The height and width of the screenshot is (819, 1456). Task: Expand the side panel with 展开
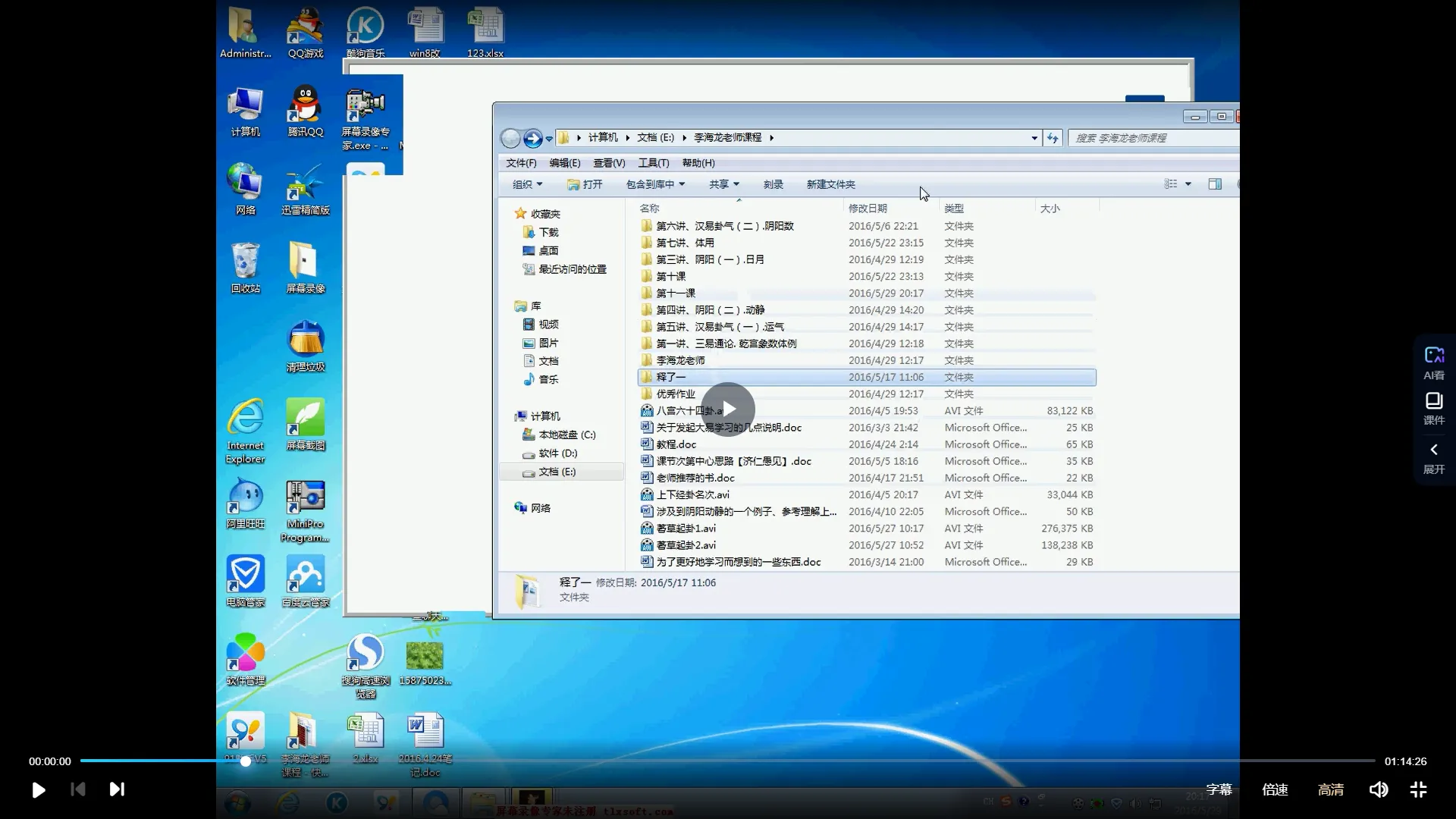[x=1434, y=459]
